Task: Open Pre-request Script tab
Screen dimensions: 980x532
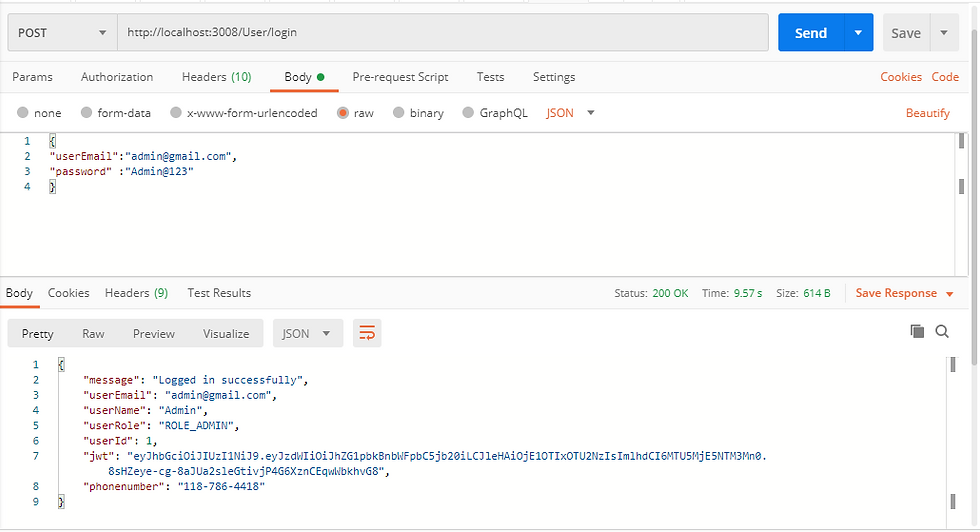Action: pos(400,77)
